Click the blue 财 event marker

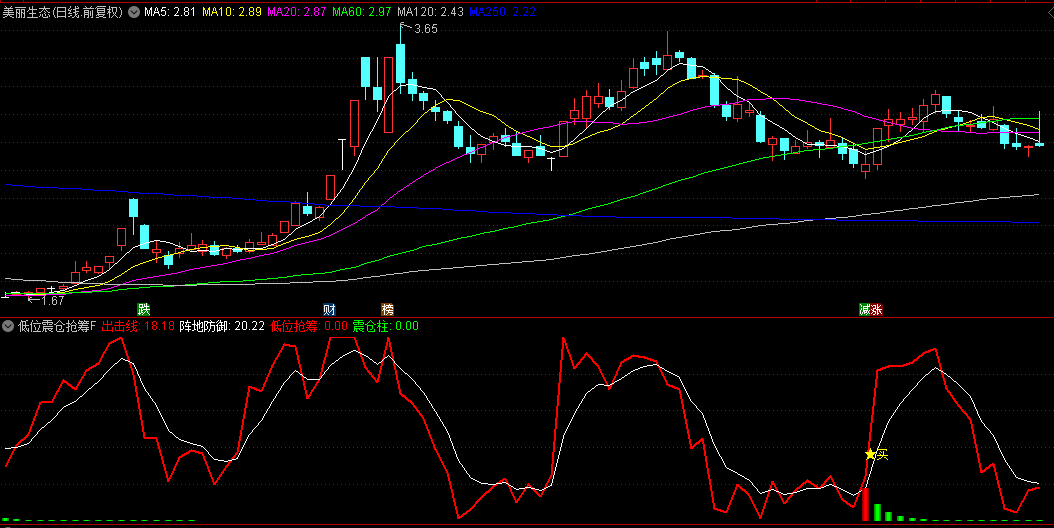coord(329,309)
